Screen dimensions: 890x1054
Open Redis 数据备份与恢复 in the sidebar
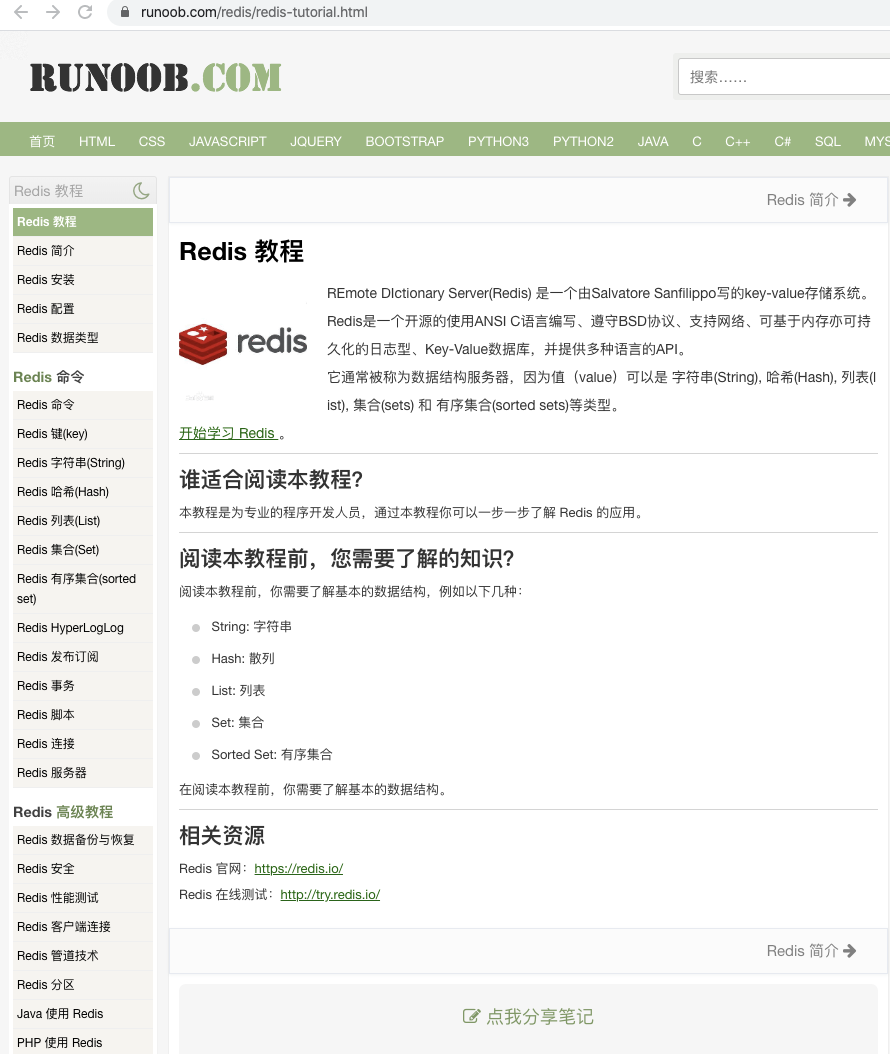pos(83,840)
